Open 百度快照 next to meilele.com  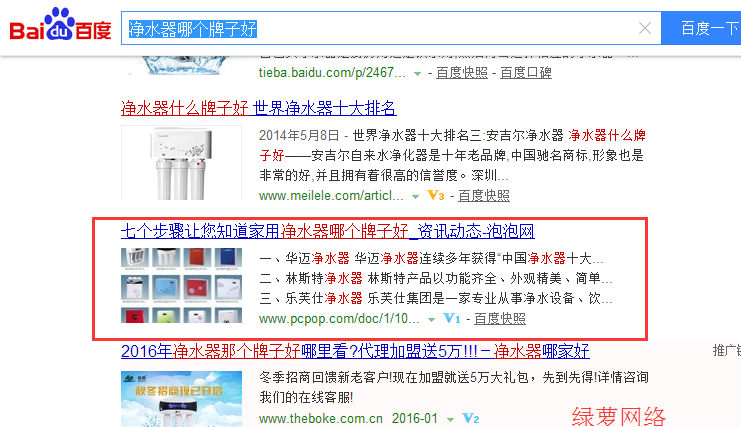(484, 196)
